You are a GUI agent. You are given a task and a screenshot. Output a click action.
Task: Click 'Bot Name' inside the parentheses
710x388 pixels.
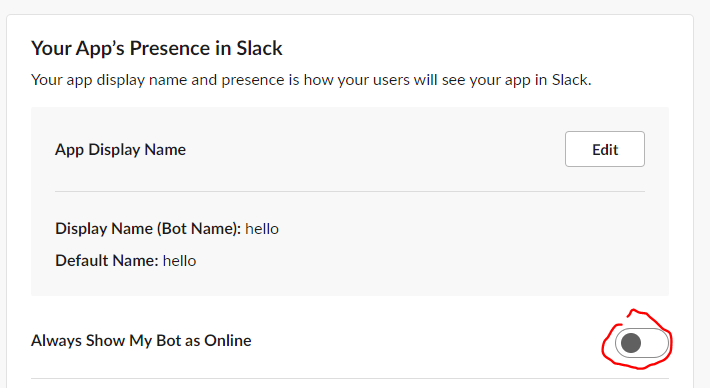click(198, 229)
